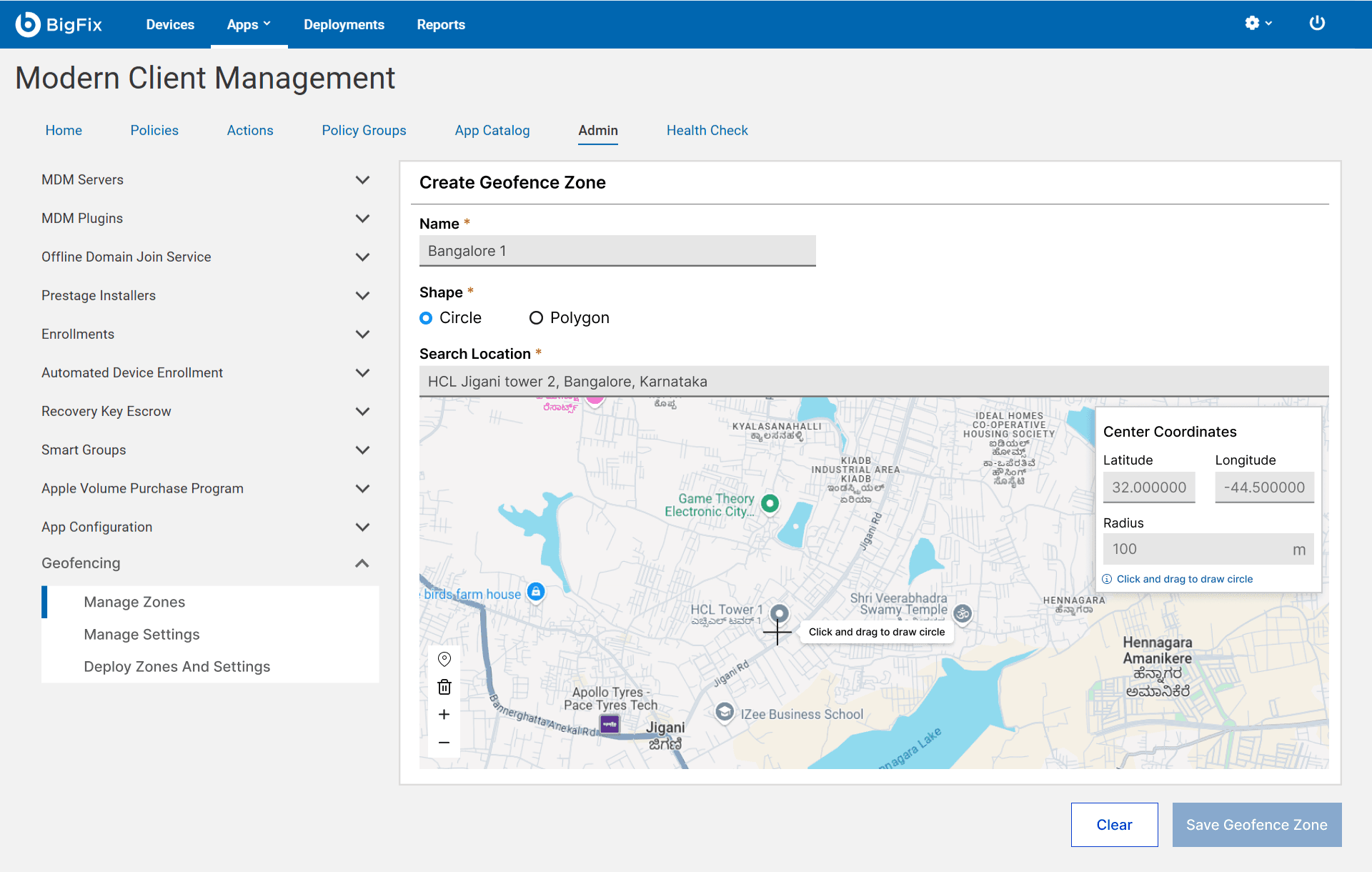Click the Kyalasanahalli map label
Screen dimensions: 1372x872
(x=777, y=431)
